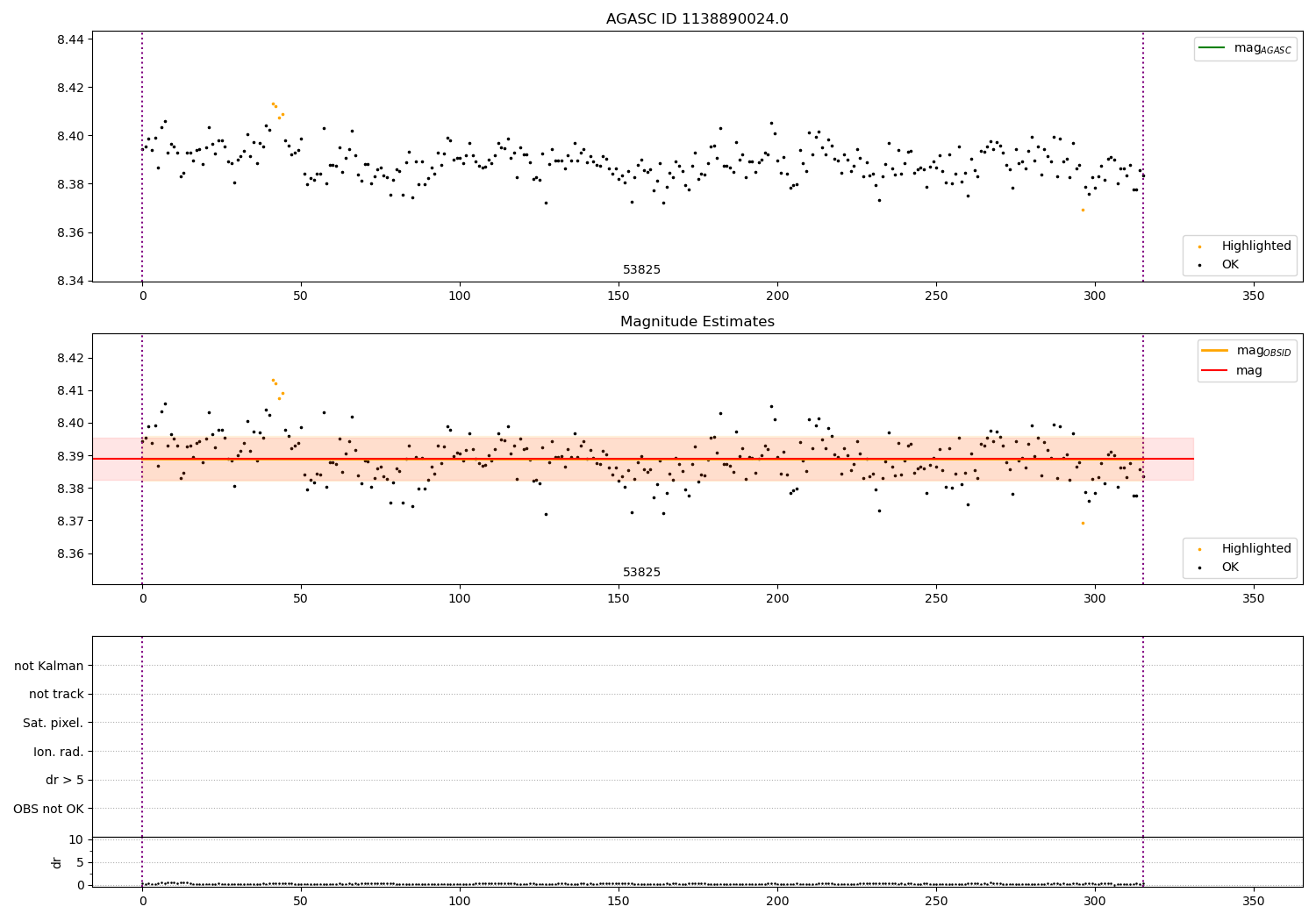Click the orange mag OBSID legend line
Screen dimensions: 1316x921
click(x=1215, y=351)
